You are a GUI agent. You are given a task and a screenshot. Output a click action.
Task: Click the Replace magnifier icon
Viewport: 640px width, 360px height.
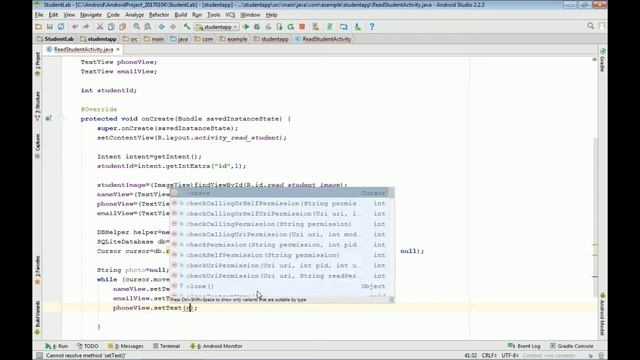147,27
